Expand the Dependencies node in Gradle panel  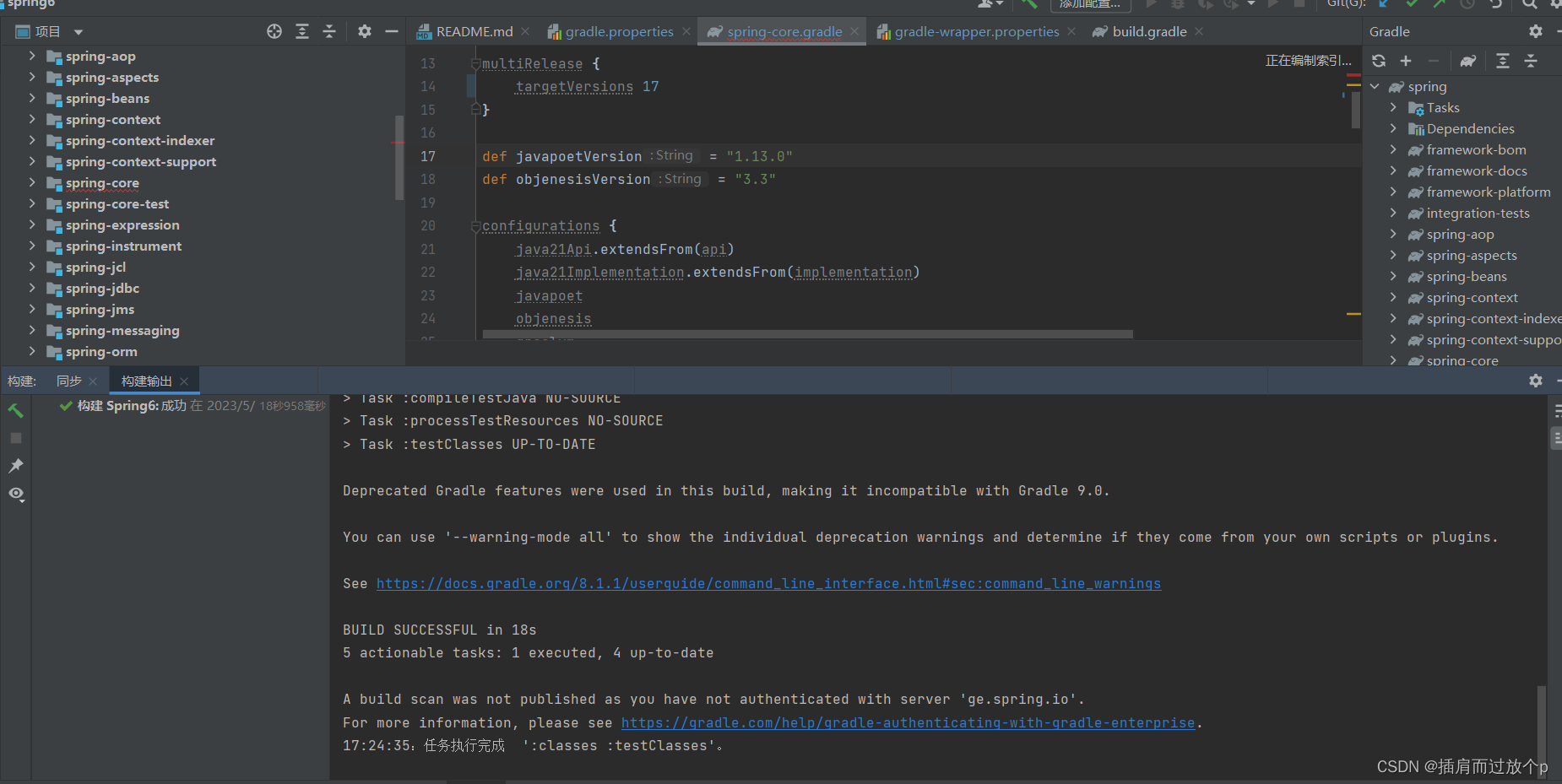point(1393,128)
